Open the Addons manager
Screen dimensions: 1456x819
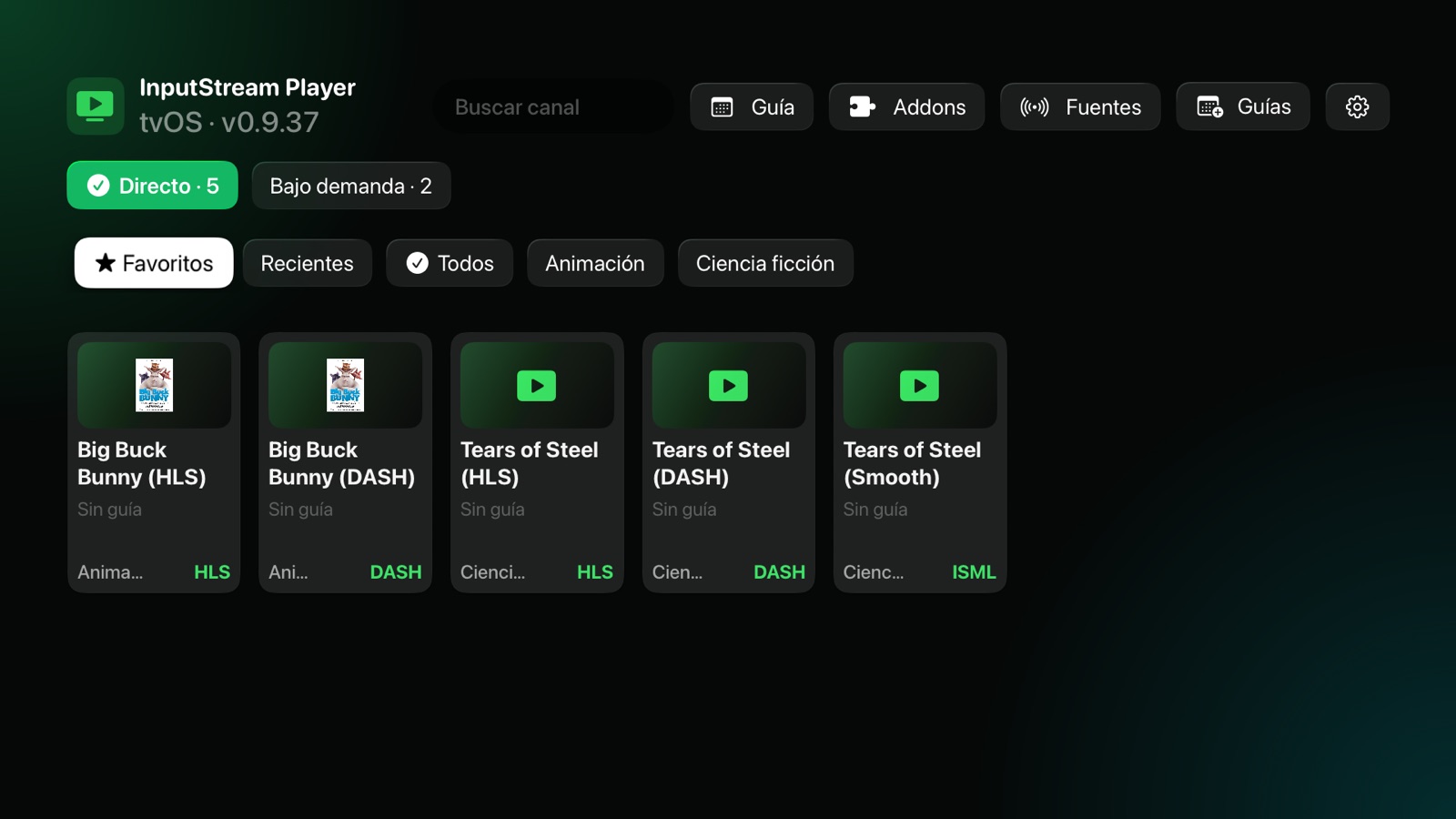[906, 106]
